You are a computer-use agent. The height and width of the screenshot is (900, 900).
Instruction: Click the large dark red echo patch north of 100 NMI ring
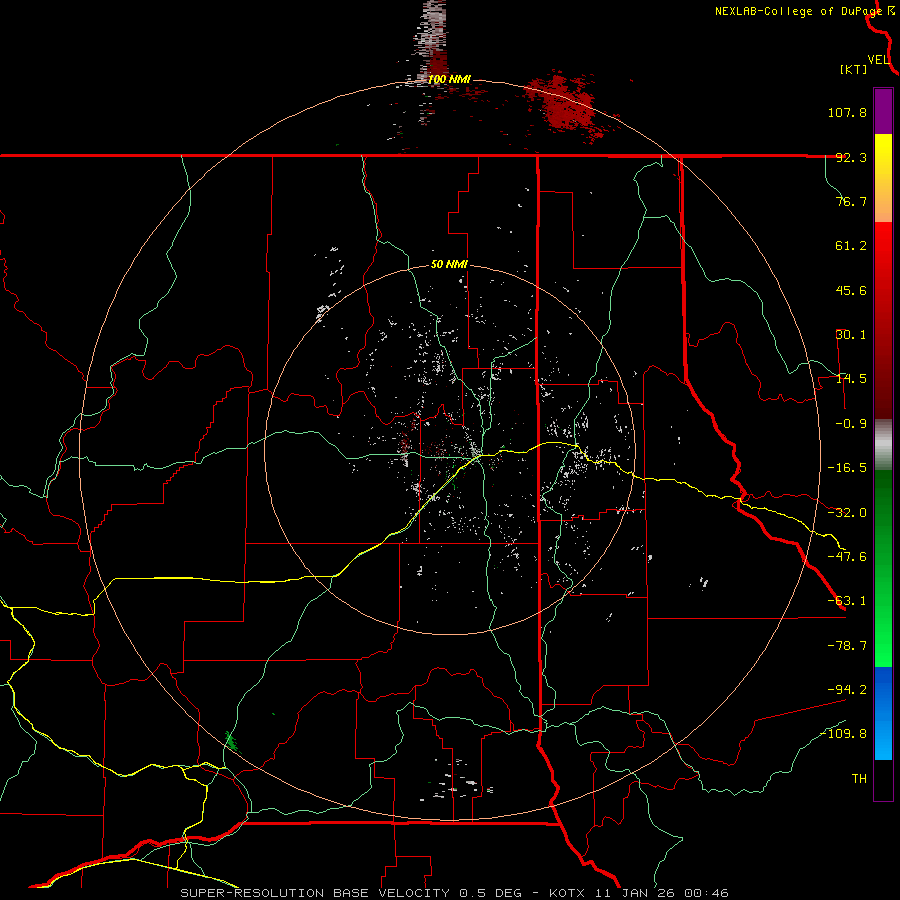pos(564,106)
